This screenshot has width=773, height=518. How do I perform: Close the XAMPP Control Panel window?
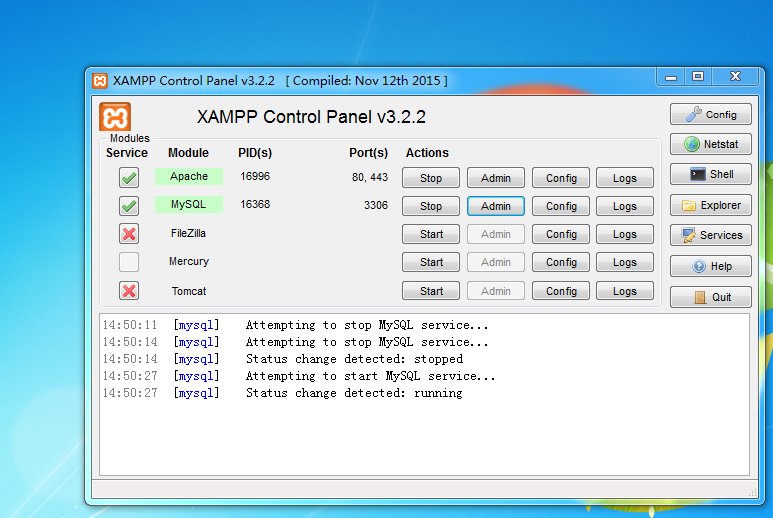(736, 76)
